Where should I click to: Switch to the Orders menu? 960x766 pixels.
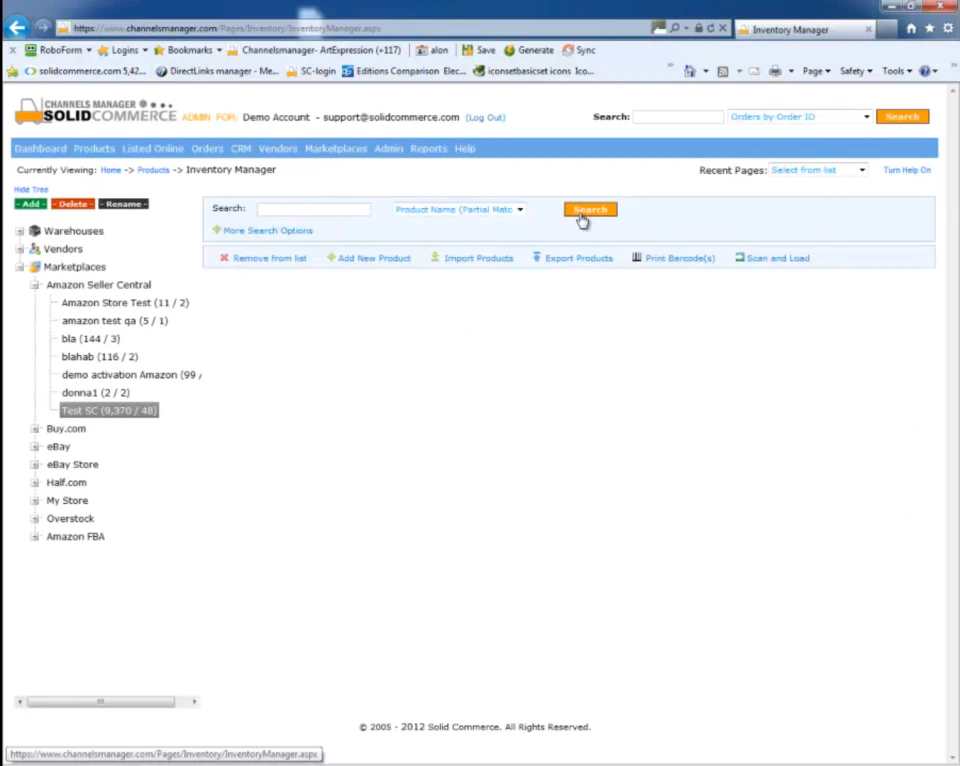tap(207, 148)
